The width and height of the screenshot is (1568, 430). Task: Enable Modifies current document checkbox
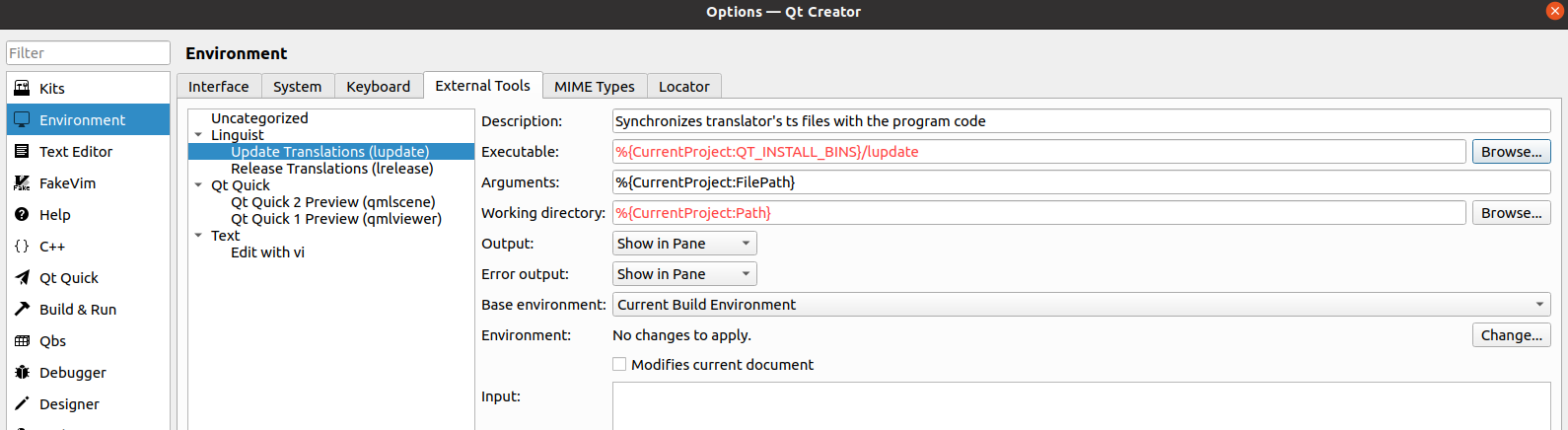[x=619, y=365]
